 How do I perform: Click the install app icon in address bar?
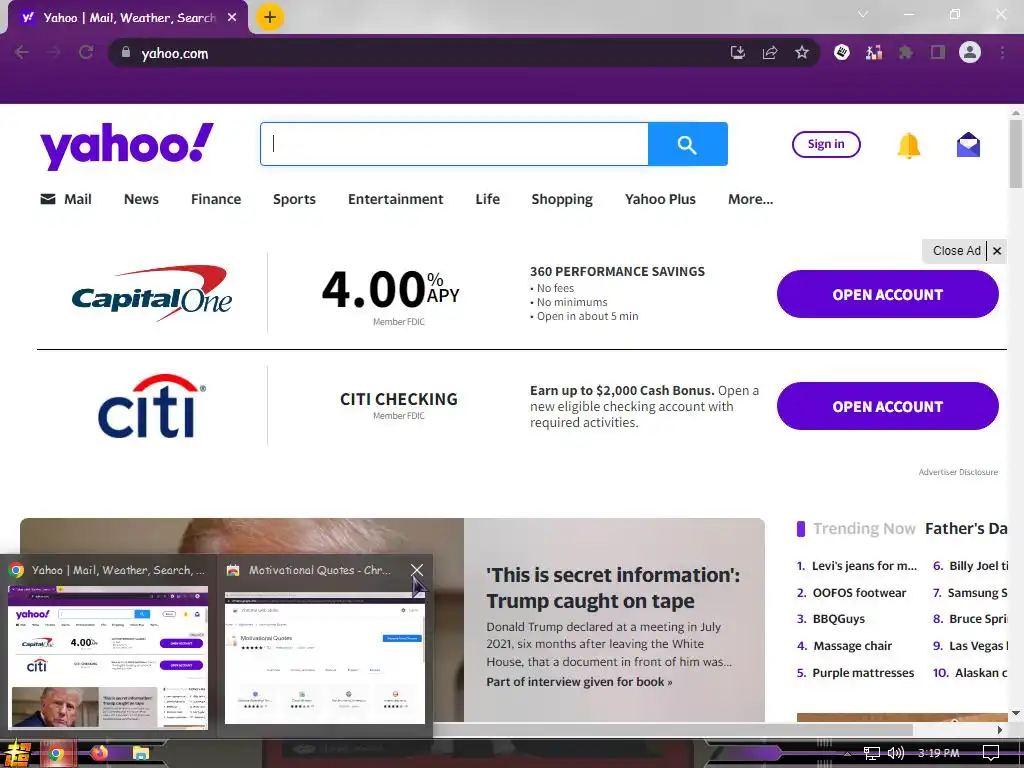pos(737,53)
